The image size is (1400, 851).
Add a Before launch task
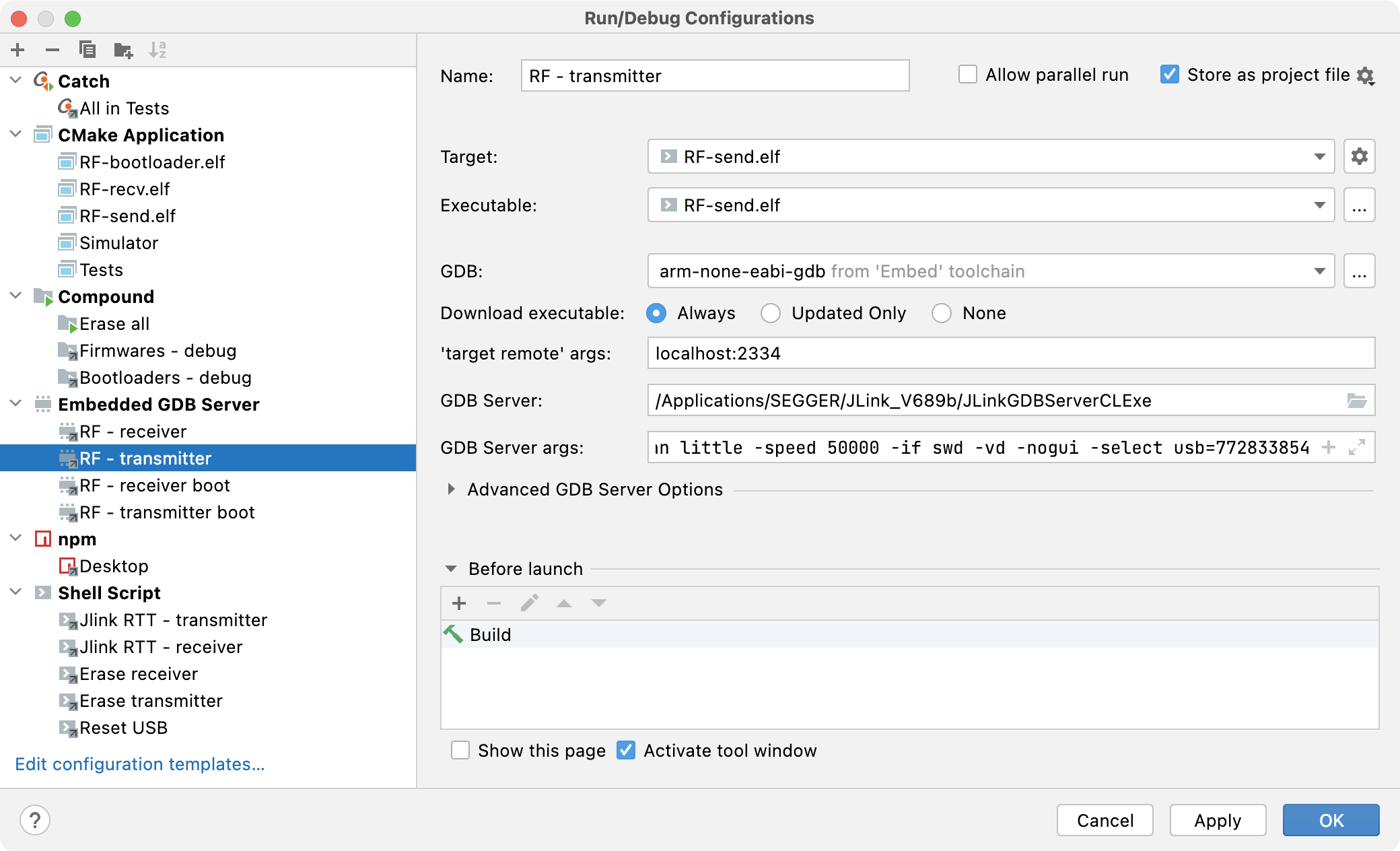(459, 603)
